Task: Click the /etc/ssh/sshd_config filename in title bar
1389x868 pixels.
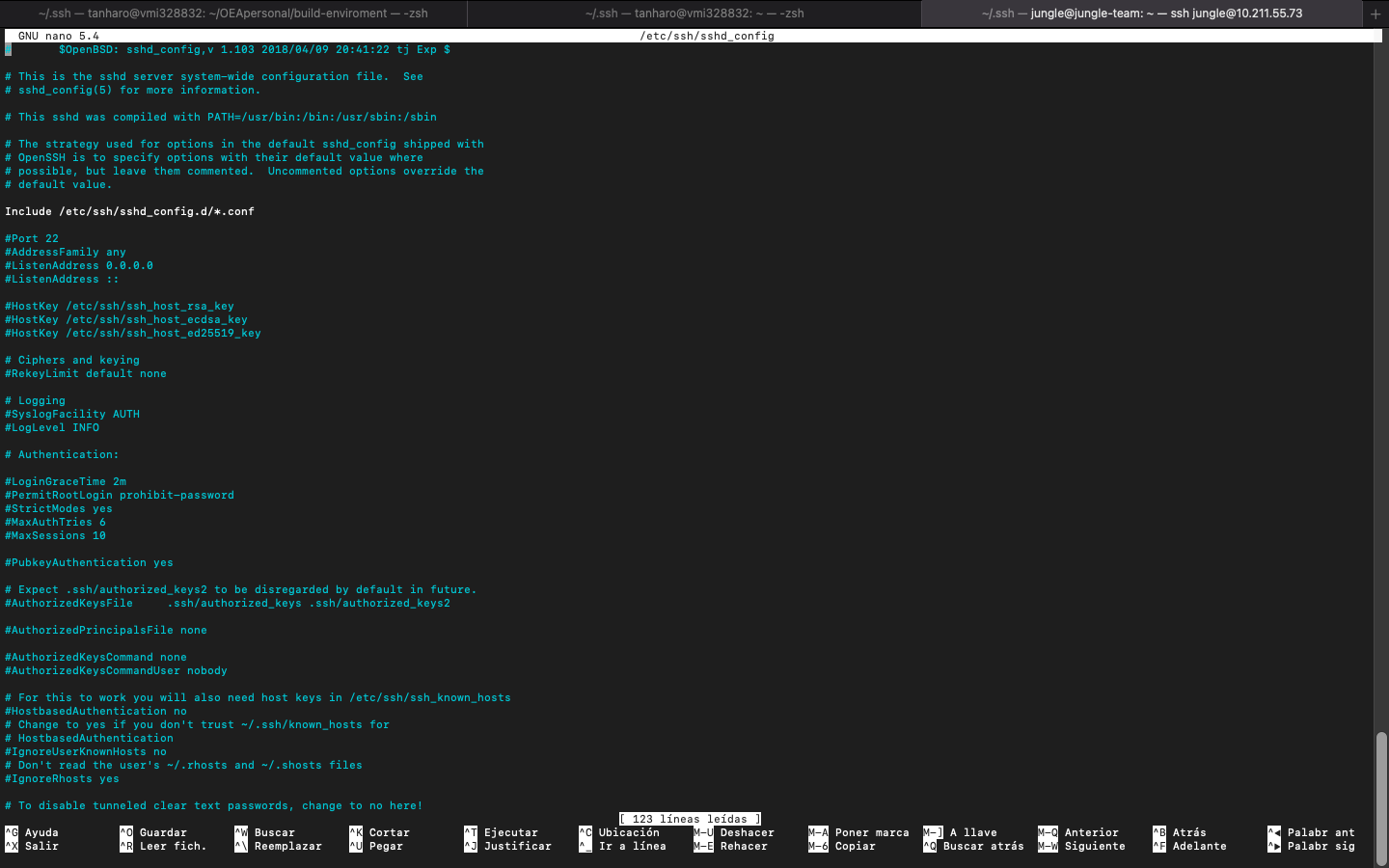Action: coord(707,36)
